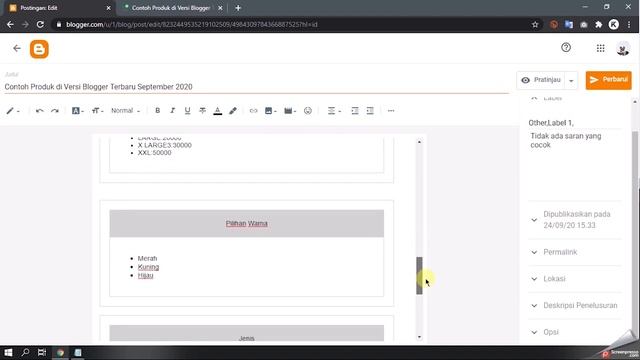This screenshot has height=360, width=640.
Task: Click the Hijau list item
Action: 145,276
